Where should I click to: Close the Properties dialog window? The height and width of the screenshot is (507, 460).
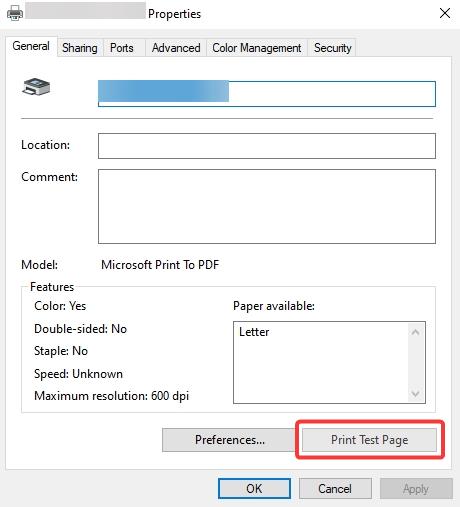point(445,13)
